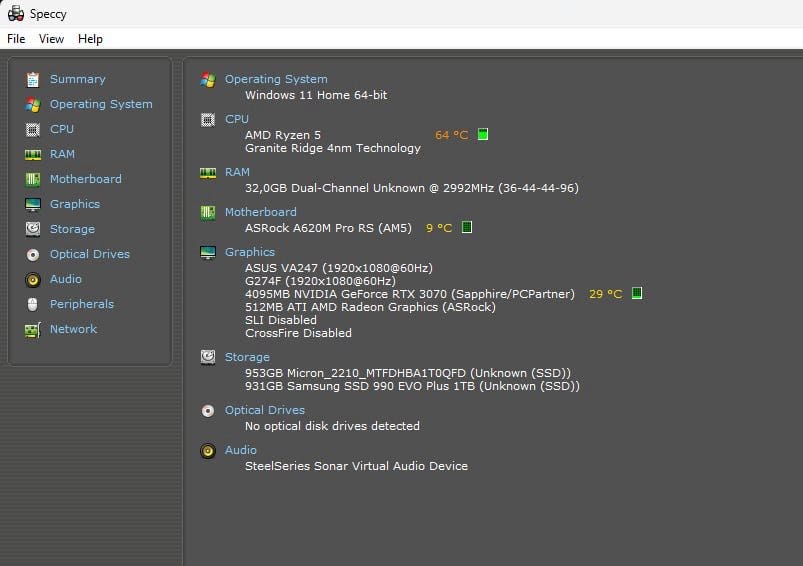Click the Storage hard drive icon in sidebar
The width and height of the screenshot is (803, 566).
33,229
